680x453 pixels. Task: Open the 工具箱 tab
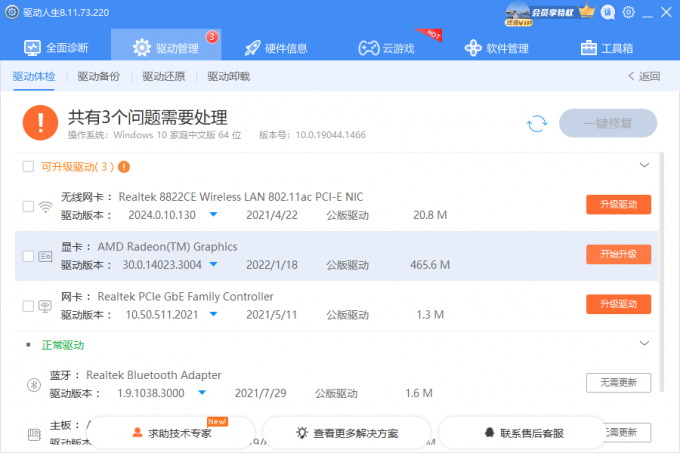607,48
